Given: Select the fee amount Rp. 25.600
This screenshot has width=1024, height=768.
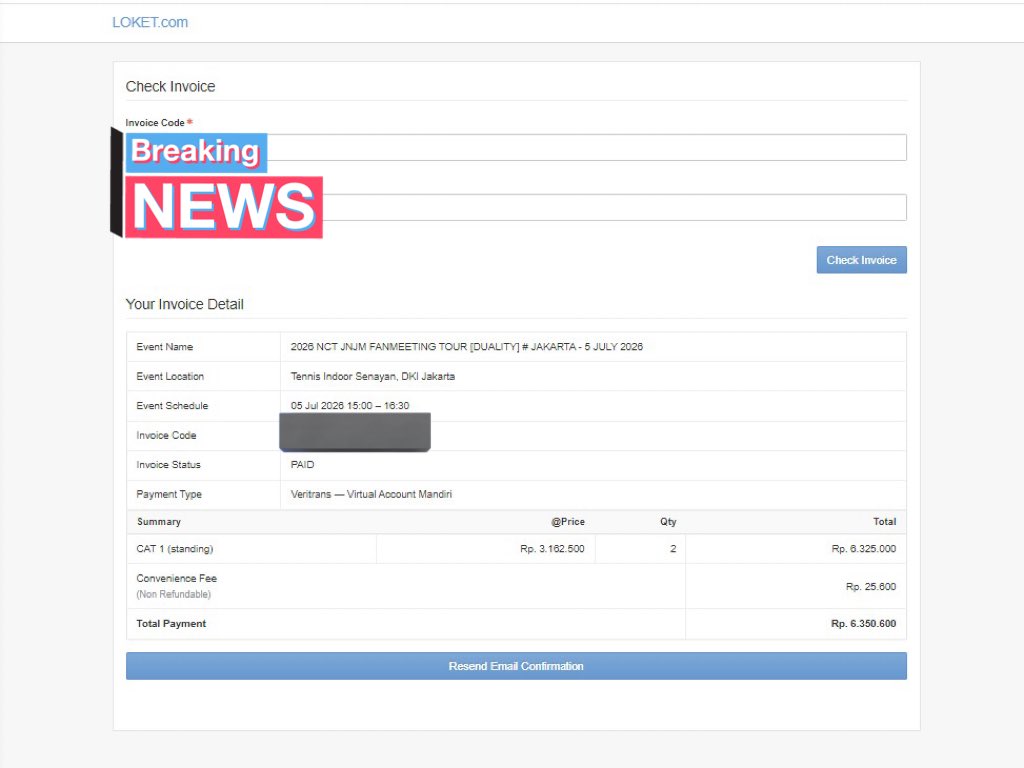Looking at the screenshot, I should (x=871, y=586).
